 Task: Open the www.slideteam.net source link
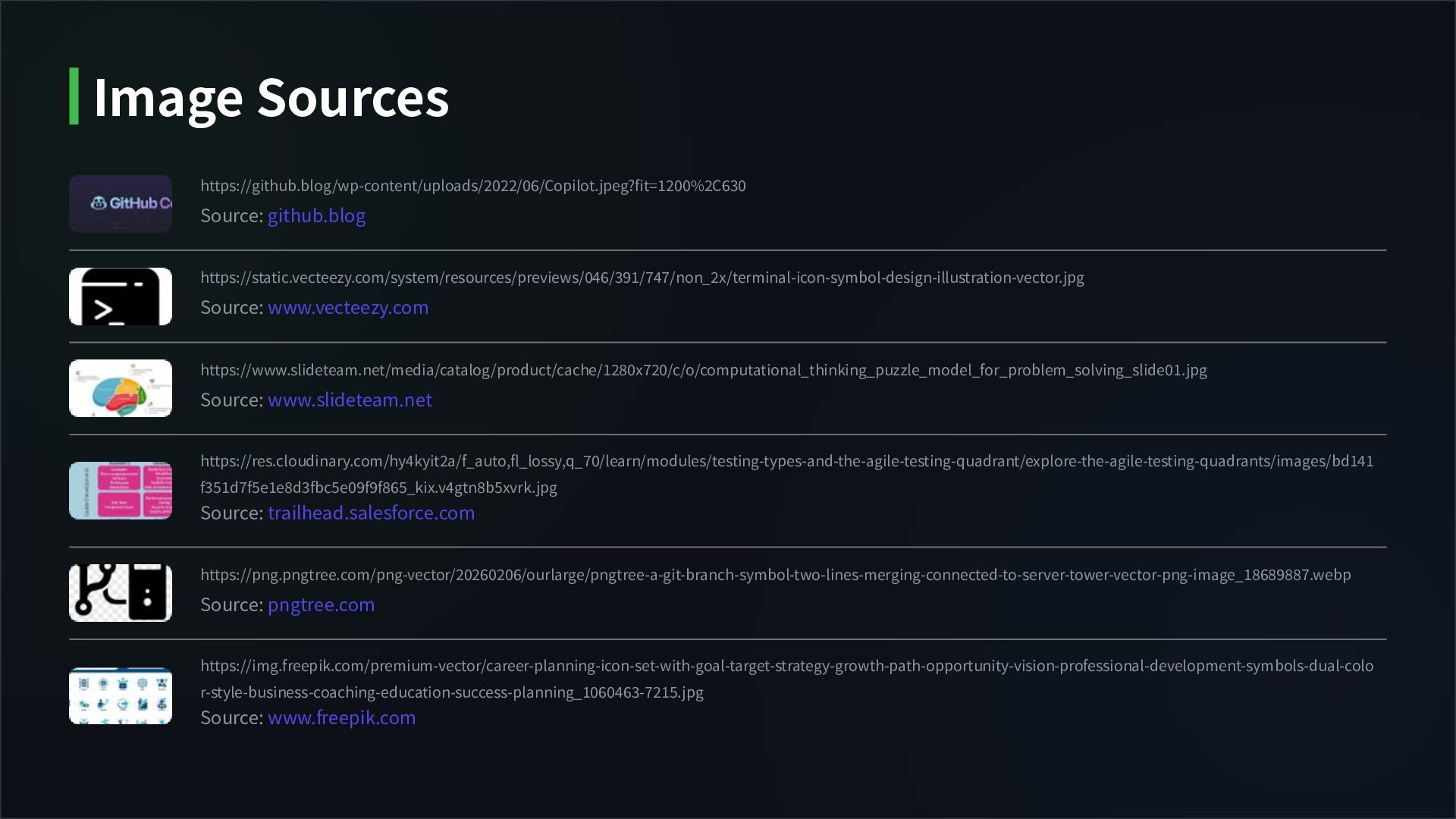(x=350, y=400)
